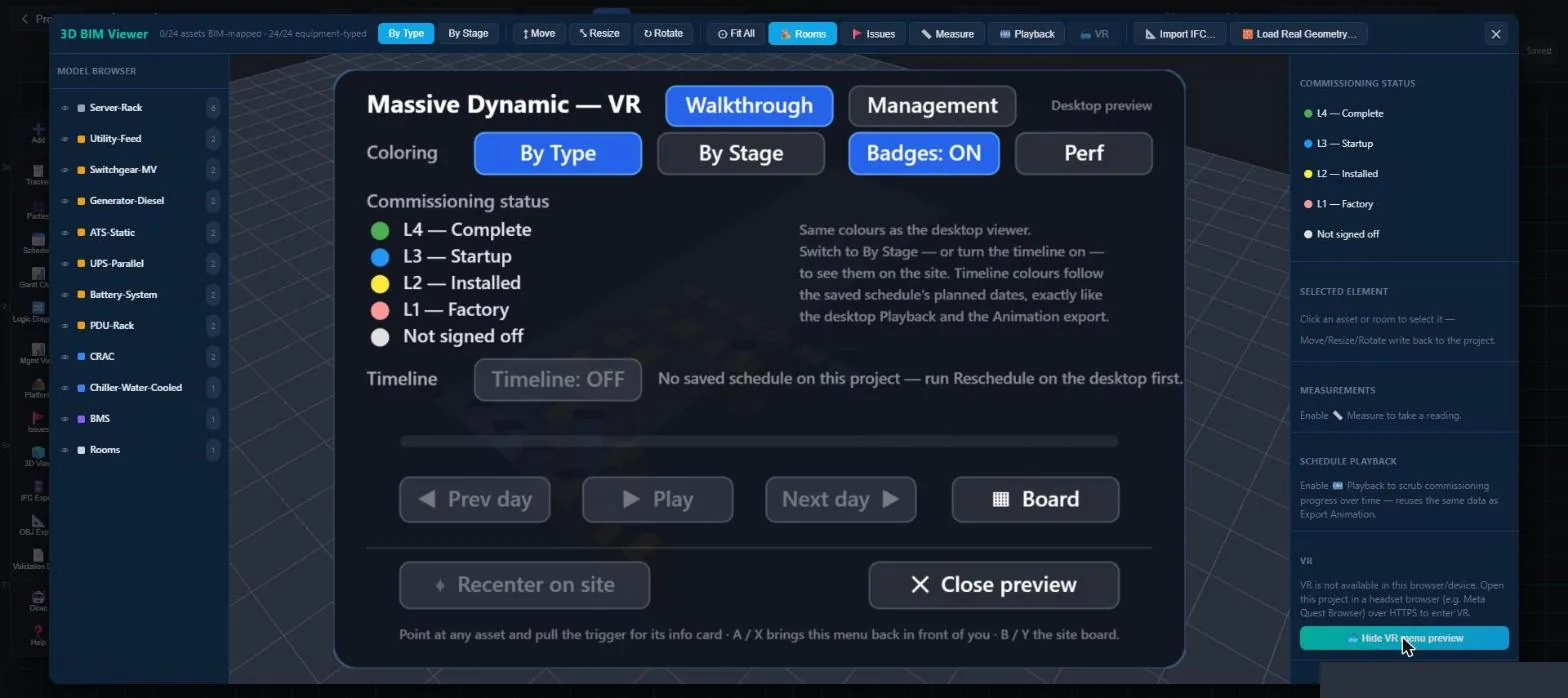Click Server-Rack count badge

coord(212,108)
